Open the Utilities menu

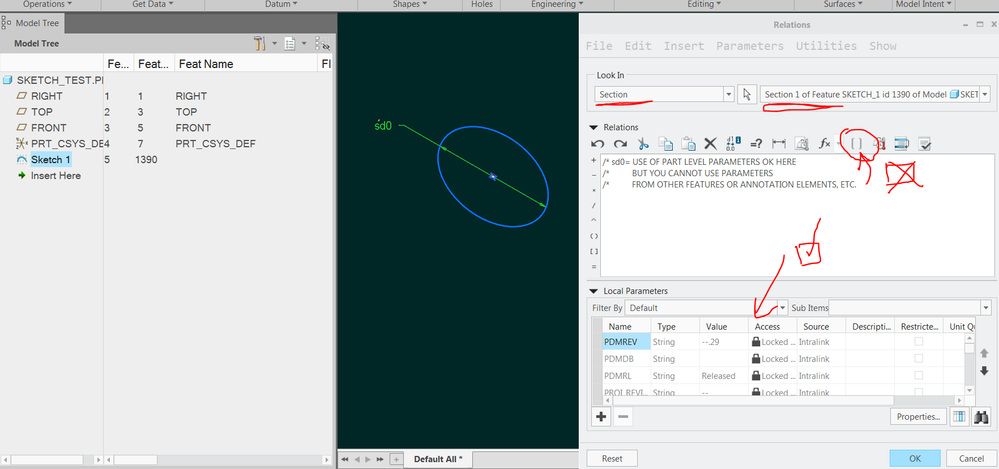click(x=826, y=46)
